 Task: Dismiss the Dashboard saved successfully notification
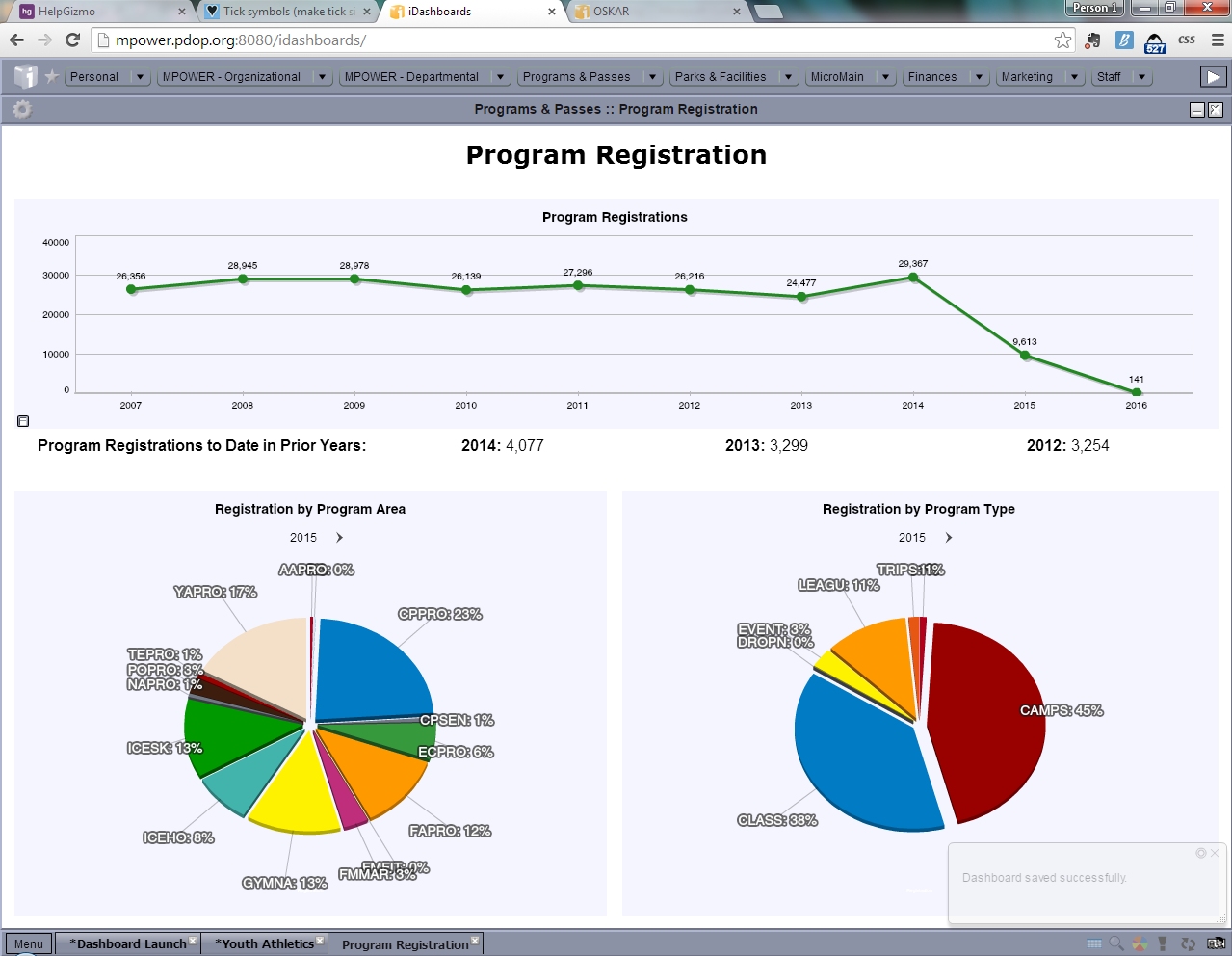pos(1215,853)
